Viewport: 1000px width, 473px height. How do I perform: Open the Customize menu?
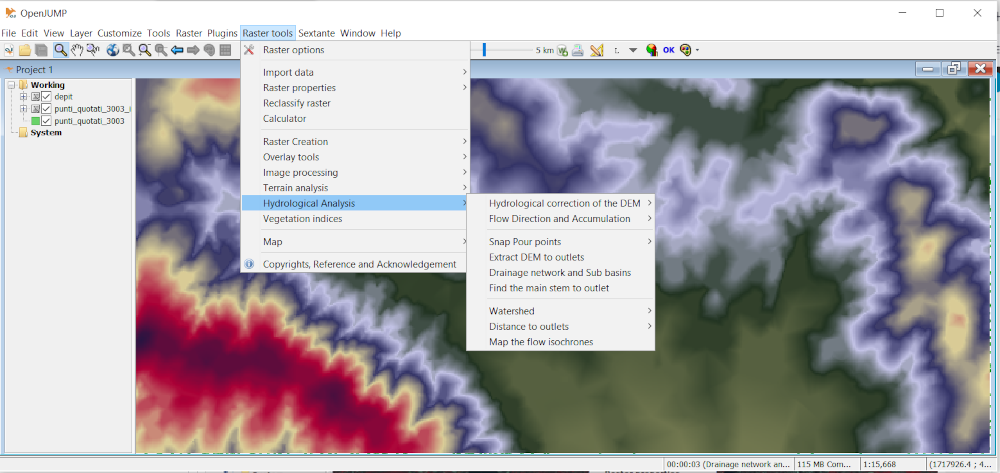click(x=119, y=33)
